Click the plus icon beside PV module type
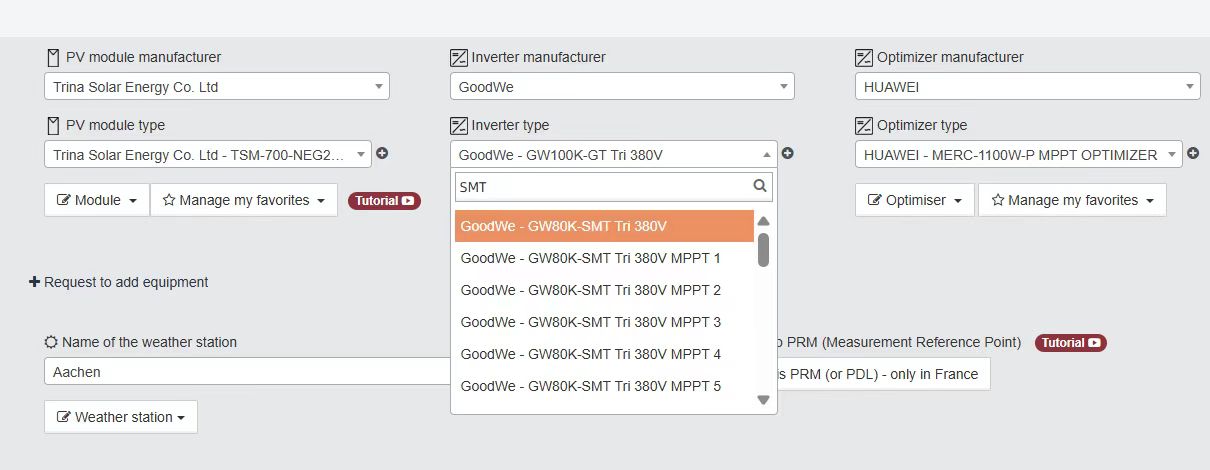The width and height of the screenshot is (1210, 470). pos(382,154)
